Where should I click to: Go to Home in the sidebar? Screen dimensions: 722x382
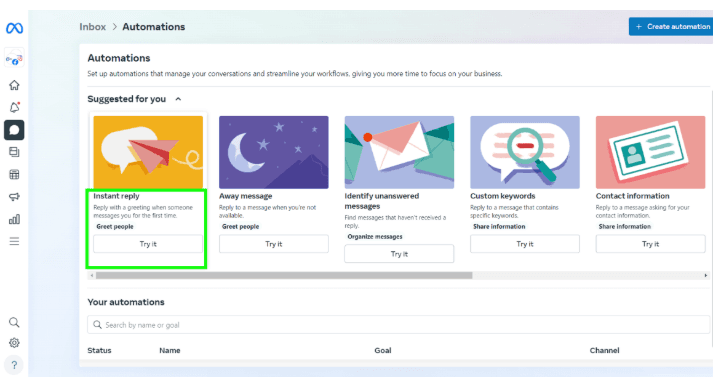click(14, 85)
